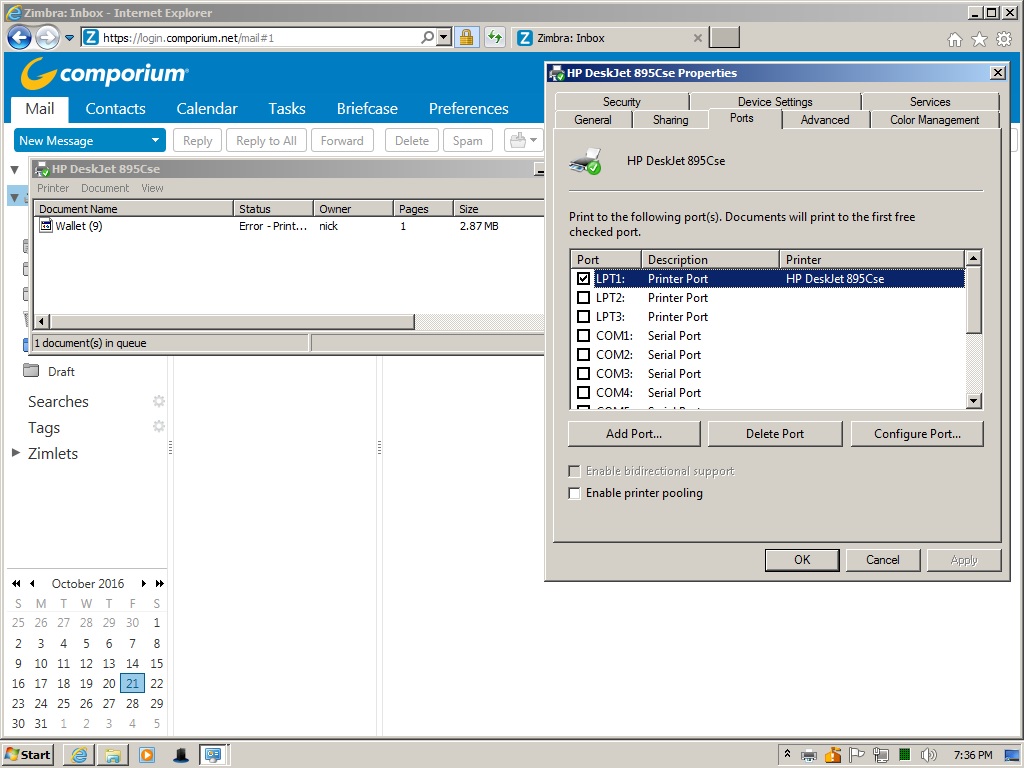Viewport: 1024px width, 768px height.
Task: Open the file explorer taskbar icon
Action: pos(113,755)
